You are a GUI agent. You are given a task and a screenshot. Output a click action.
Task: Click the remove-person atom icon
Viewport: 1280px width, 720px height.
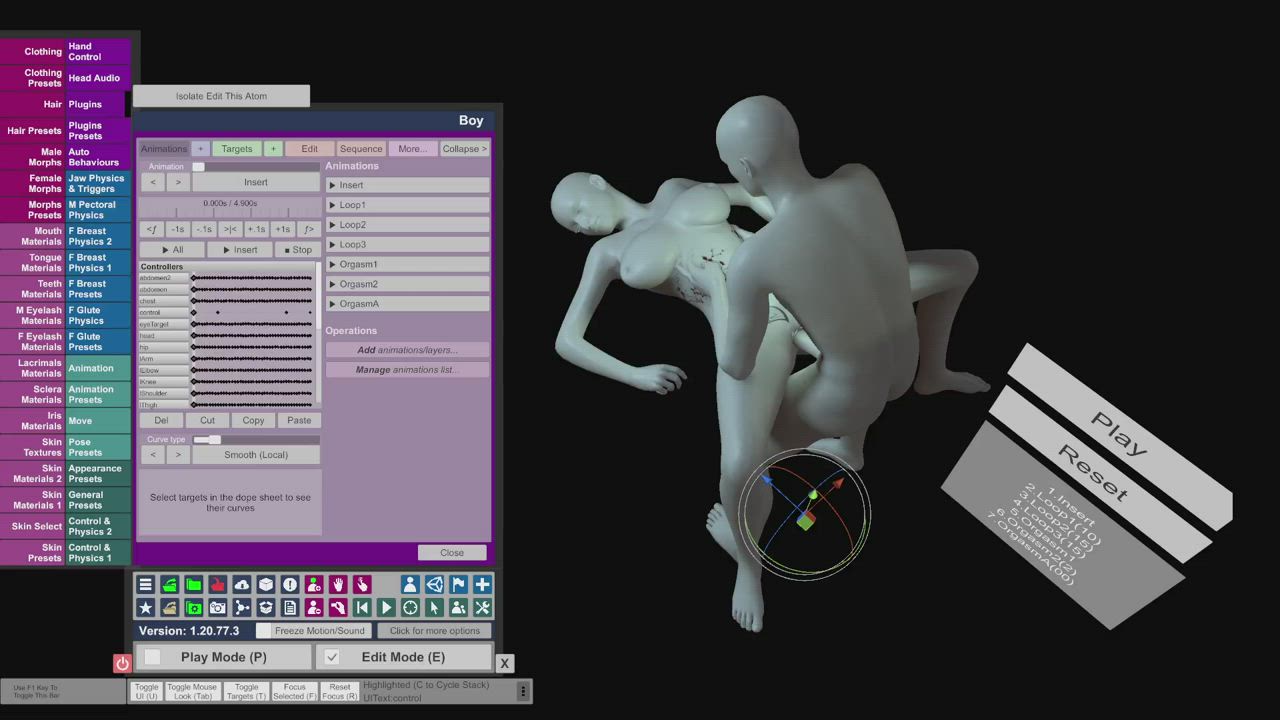pos(314,608)
